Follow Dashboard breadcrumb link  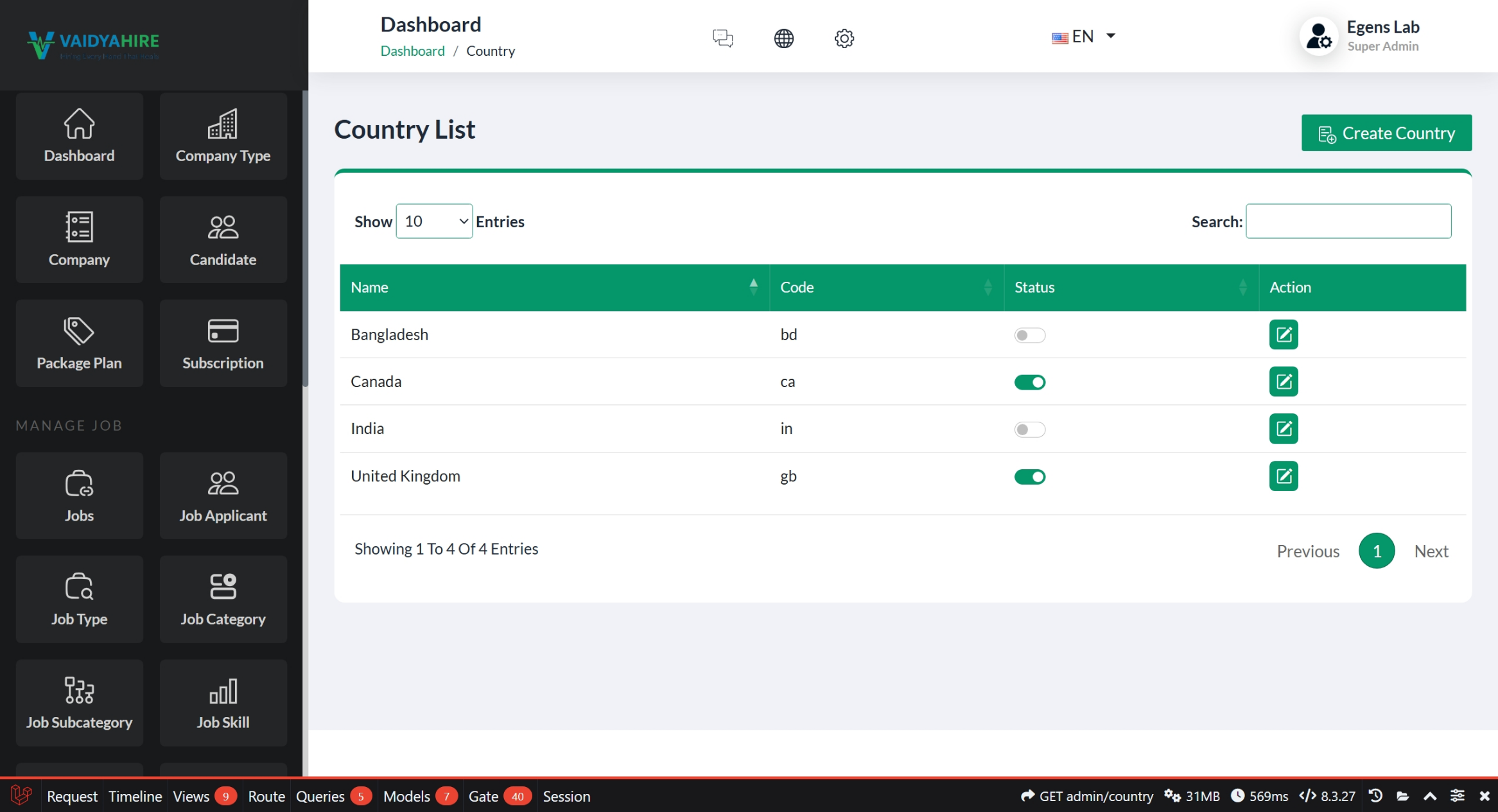[x=412, y=51]
